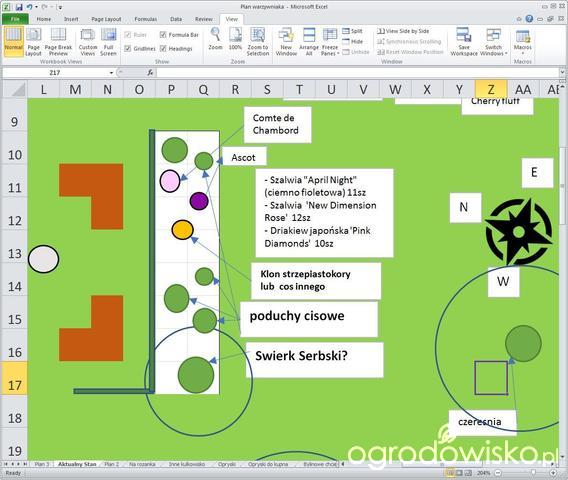Uncheck the Formula Bar checkbox
This screenshot has width=568, height=480.
[x=163, y=34]
